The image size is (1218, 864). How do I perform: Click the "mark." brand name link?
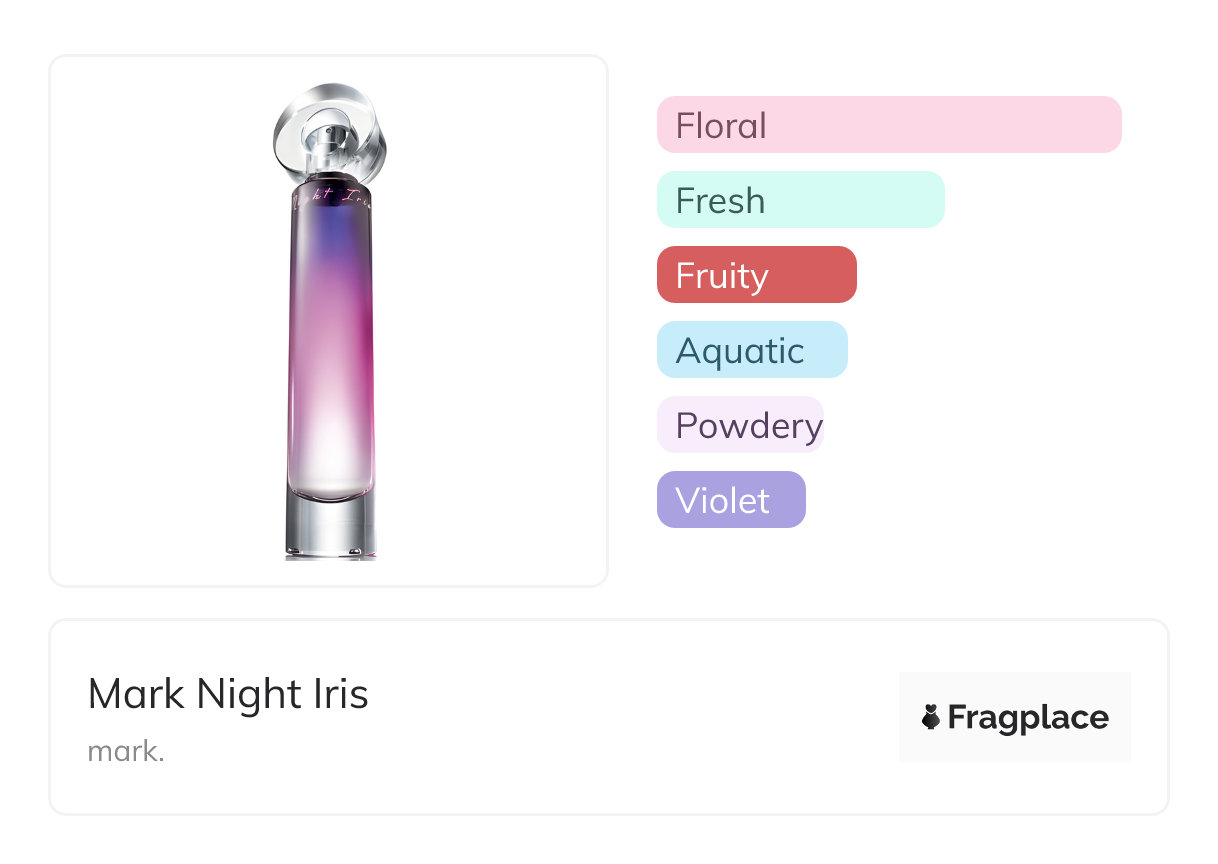[126, 751]
